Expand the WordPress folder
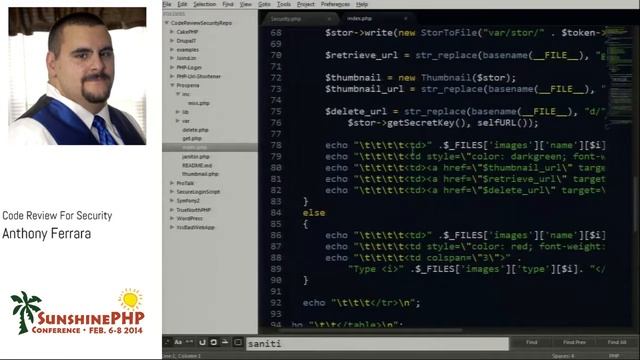Viewport: 640px width, 360px height. 172,218
